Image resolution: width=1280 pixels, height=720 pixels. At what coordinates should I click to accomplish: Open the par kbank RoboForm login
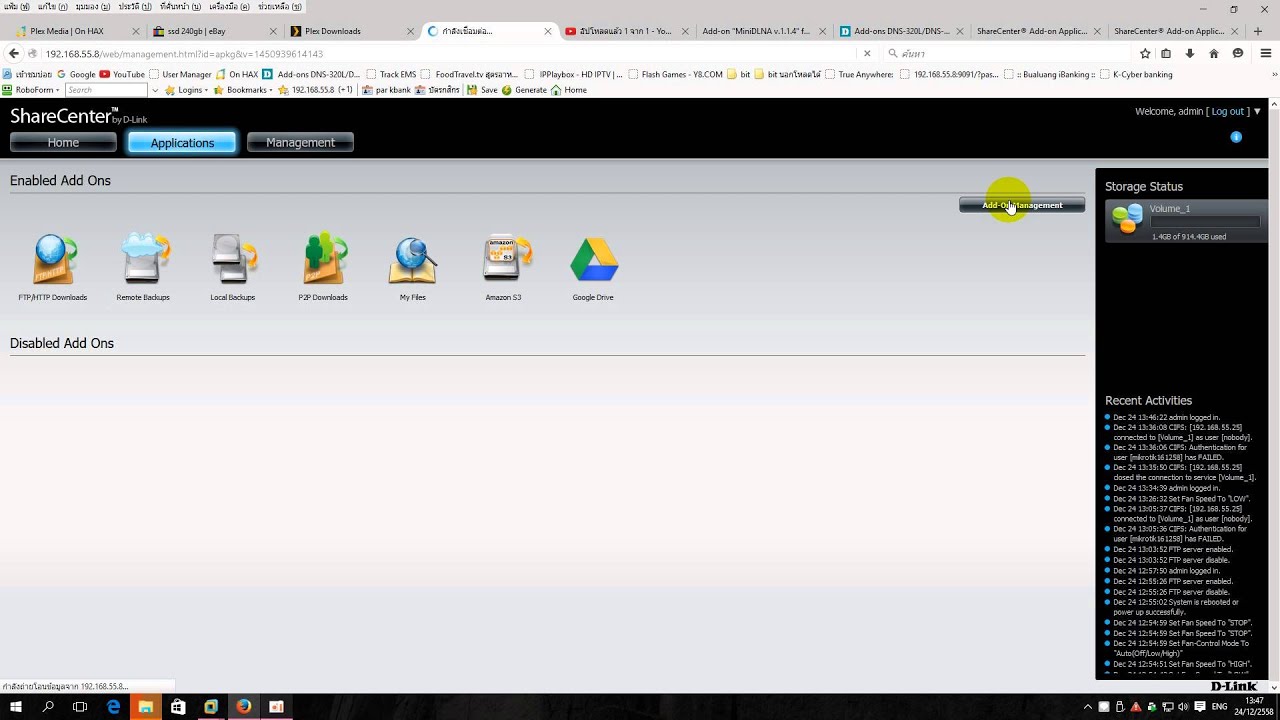pos(386,90)
